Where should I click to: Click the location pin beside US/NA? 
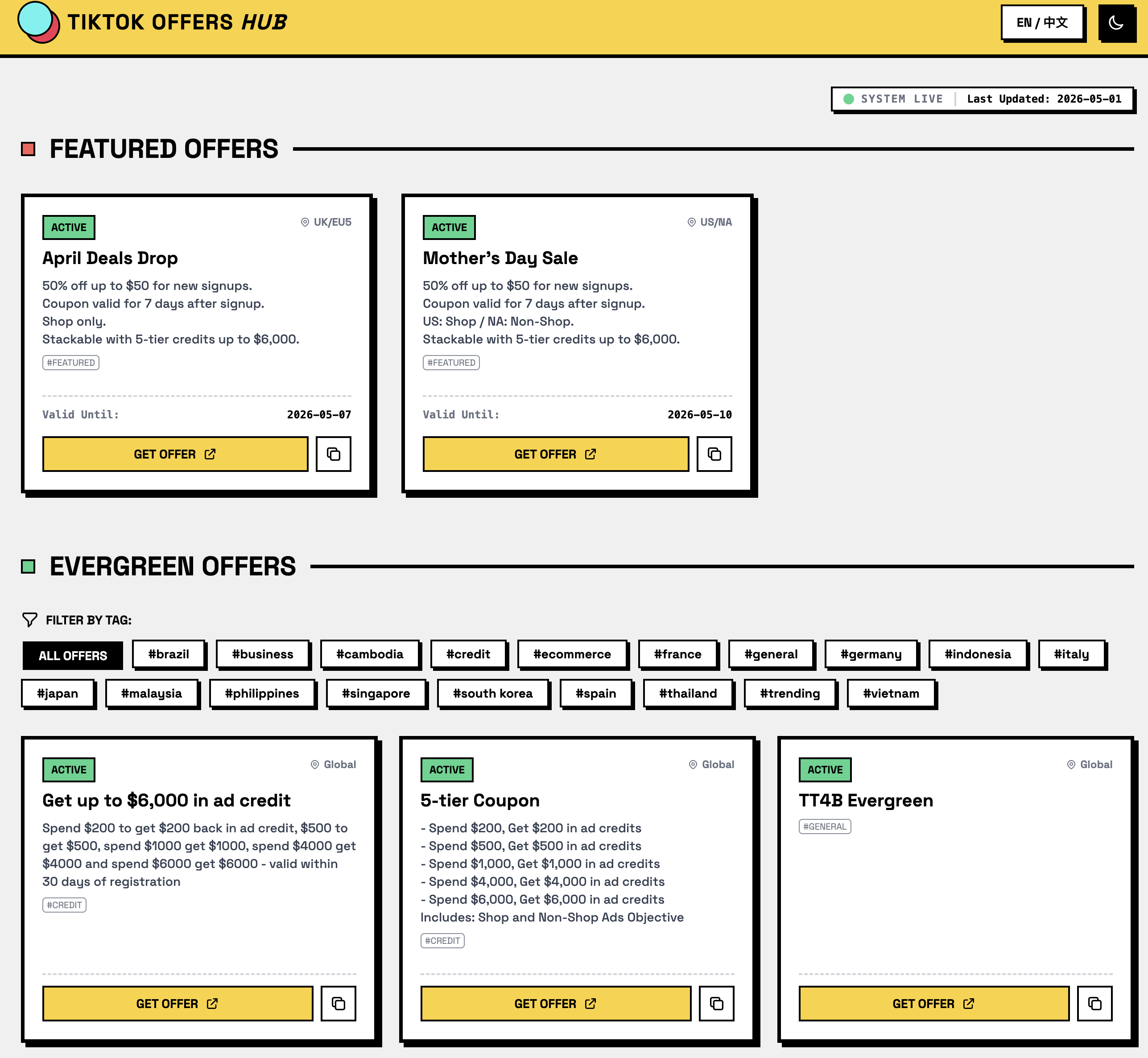point(691,222)
